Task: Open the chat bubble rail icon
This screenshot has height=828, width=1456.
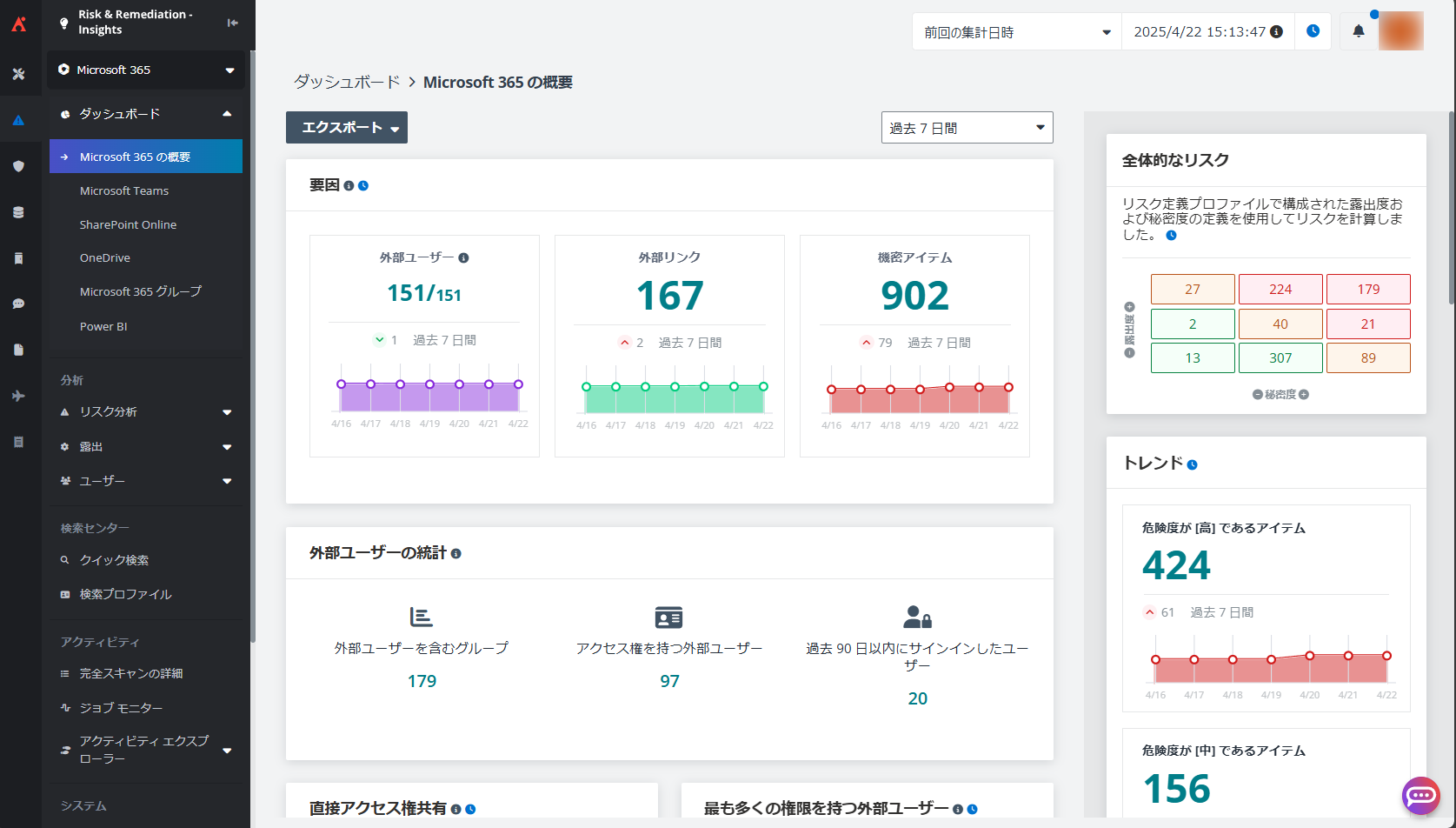Action: click(18, 304)
